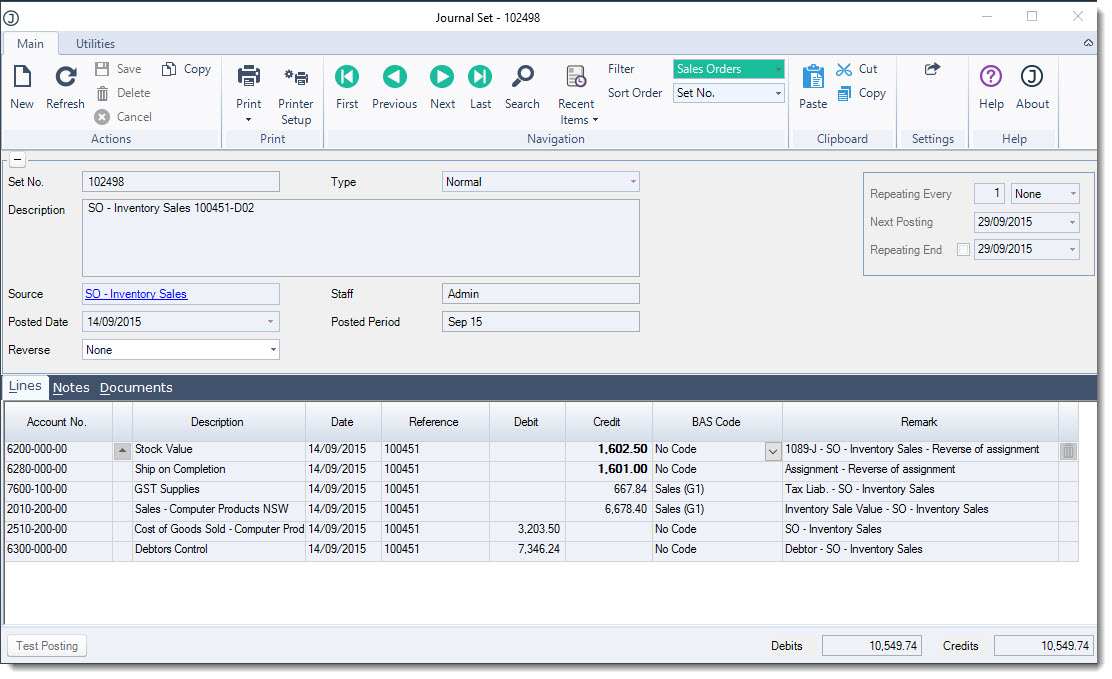Follow the SO - Inventory Sales source link

[x=136, y=294]
